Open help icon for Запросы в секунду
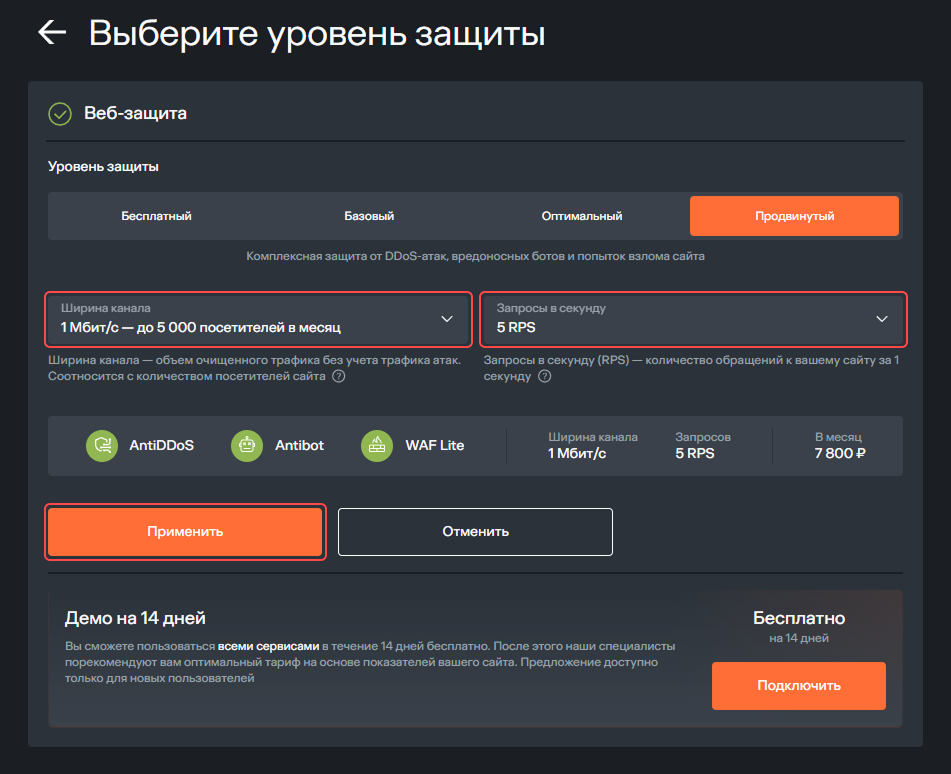This screenshot has width=951, height=774. (x=545, y=377)
